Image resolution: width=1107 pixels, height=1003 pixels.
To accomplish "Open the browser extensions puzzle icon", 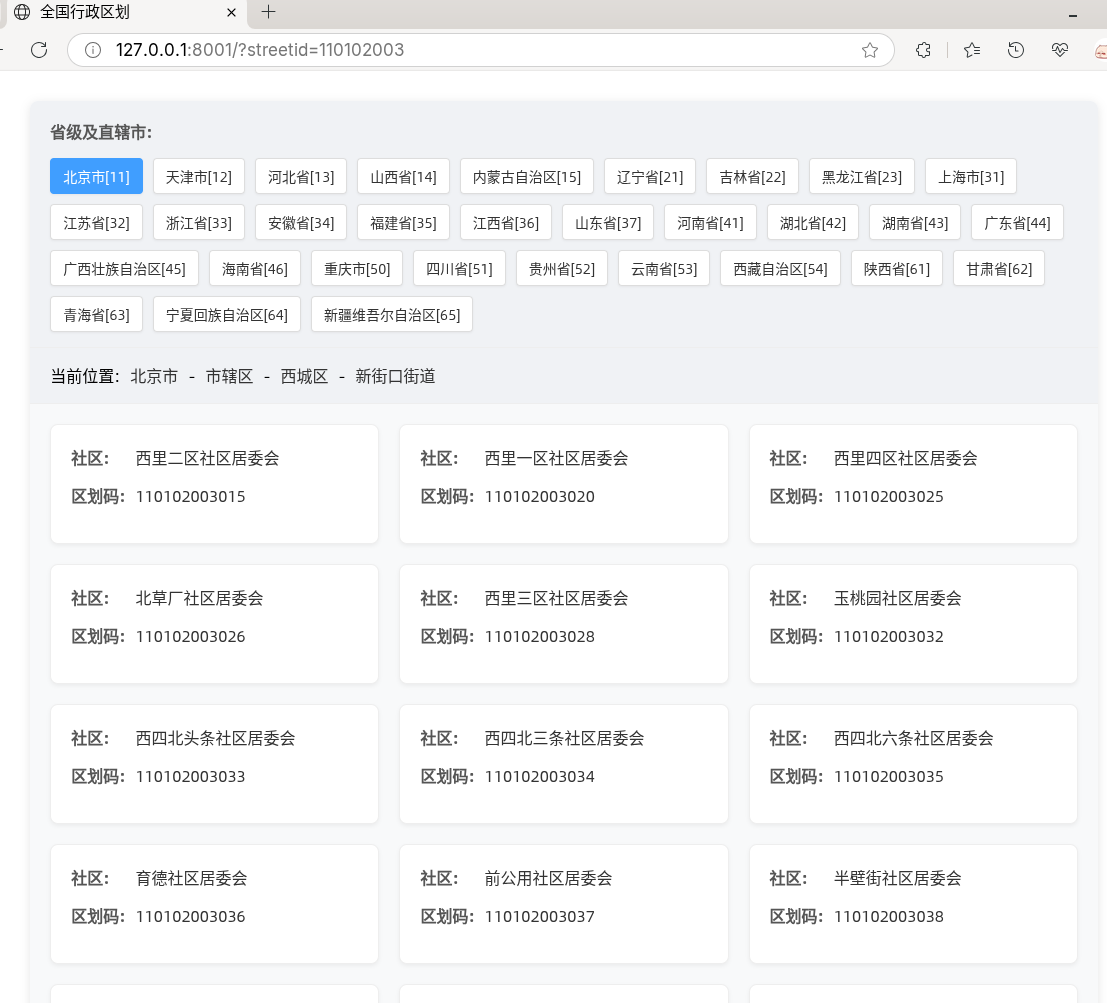I will tap(924, 50).
